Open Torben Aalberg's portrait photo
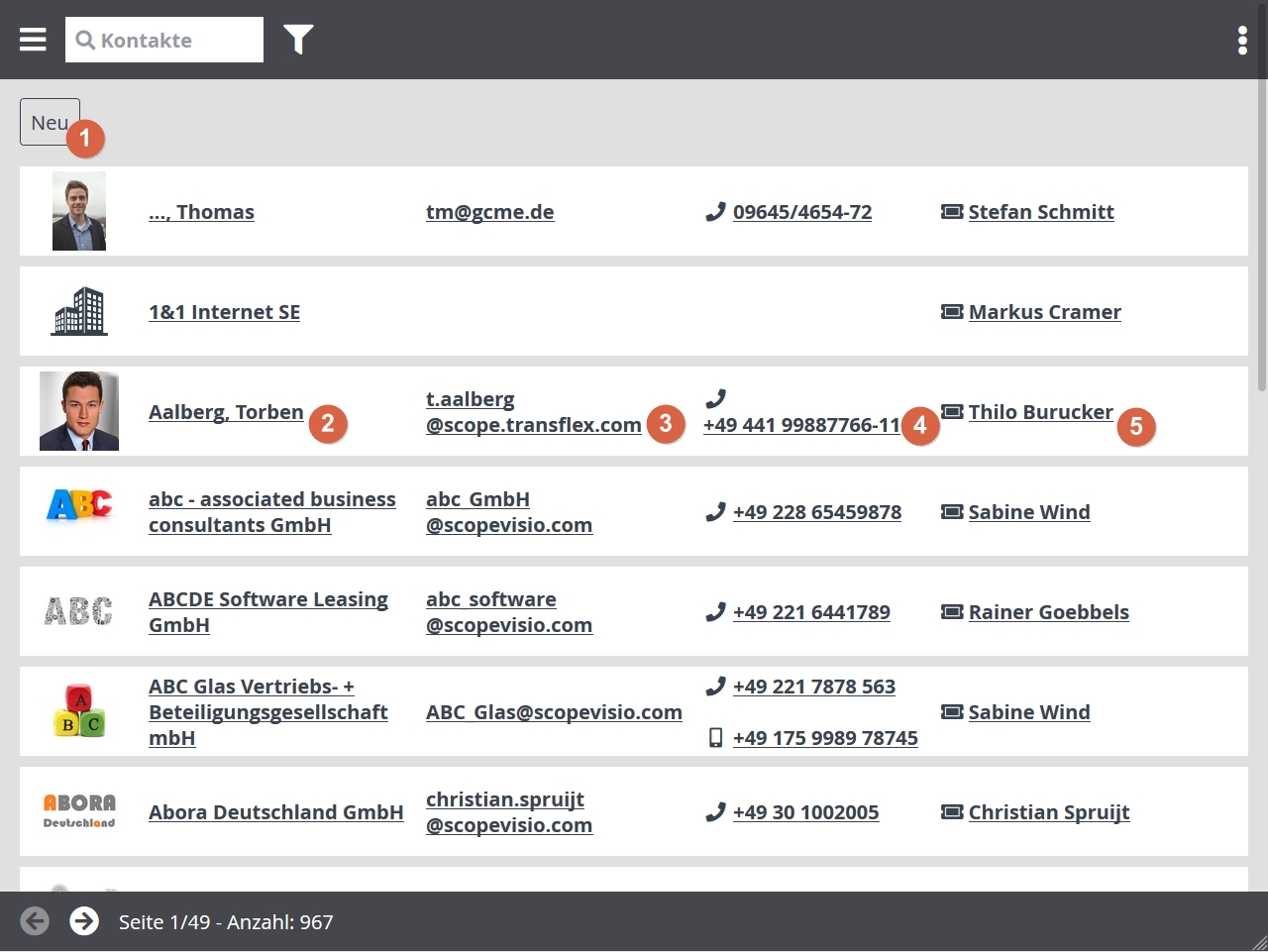 point(79,411)
